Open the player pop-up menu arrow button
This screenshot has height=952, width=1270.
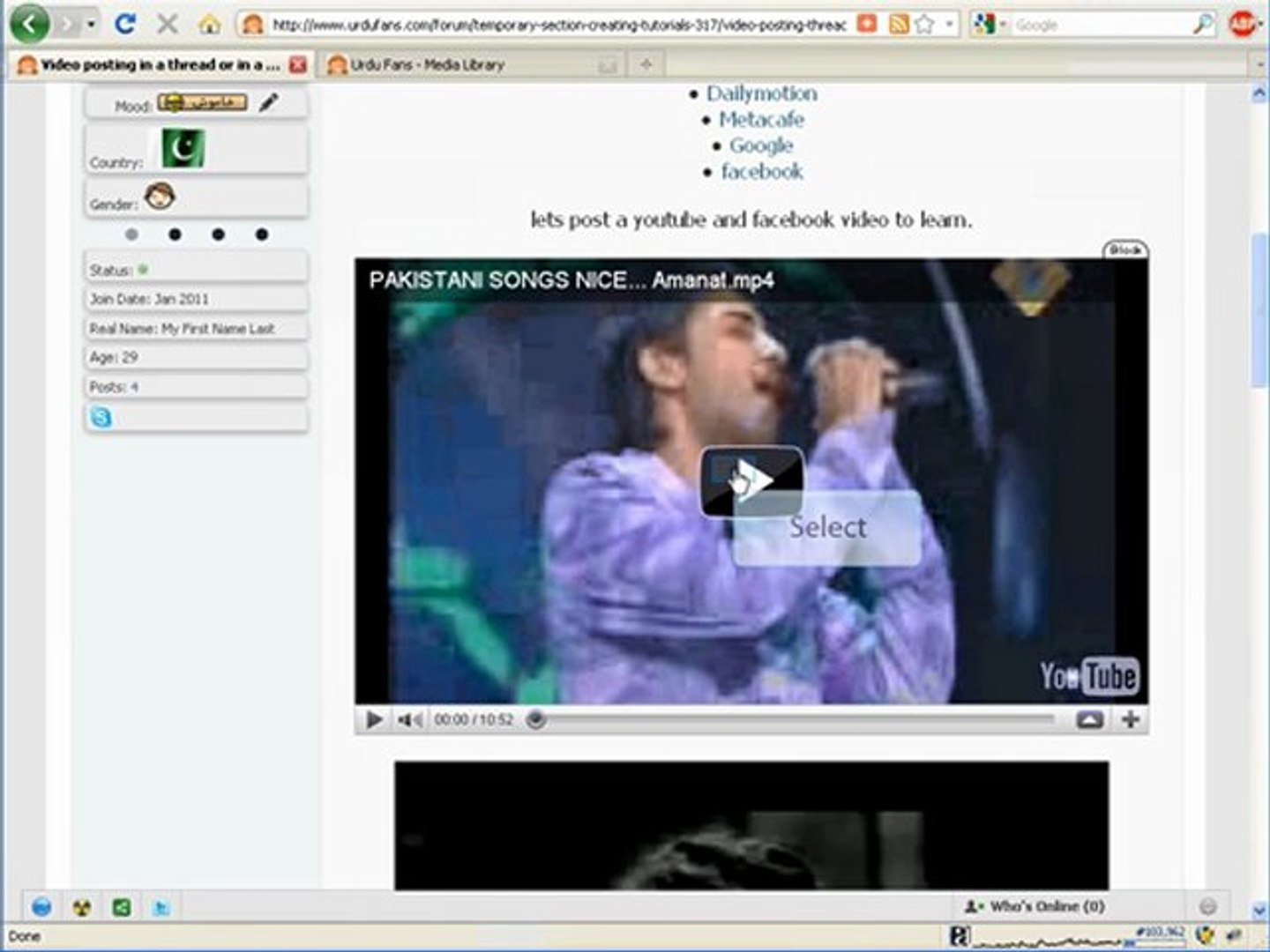click(1089, 720)
